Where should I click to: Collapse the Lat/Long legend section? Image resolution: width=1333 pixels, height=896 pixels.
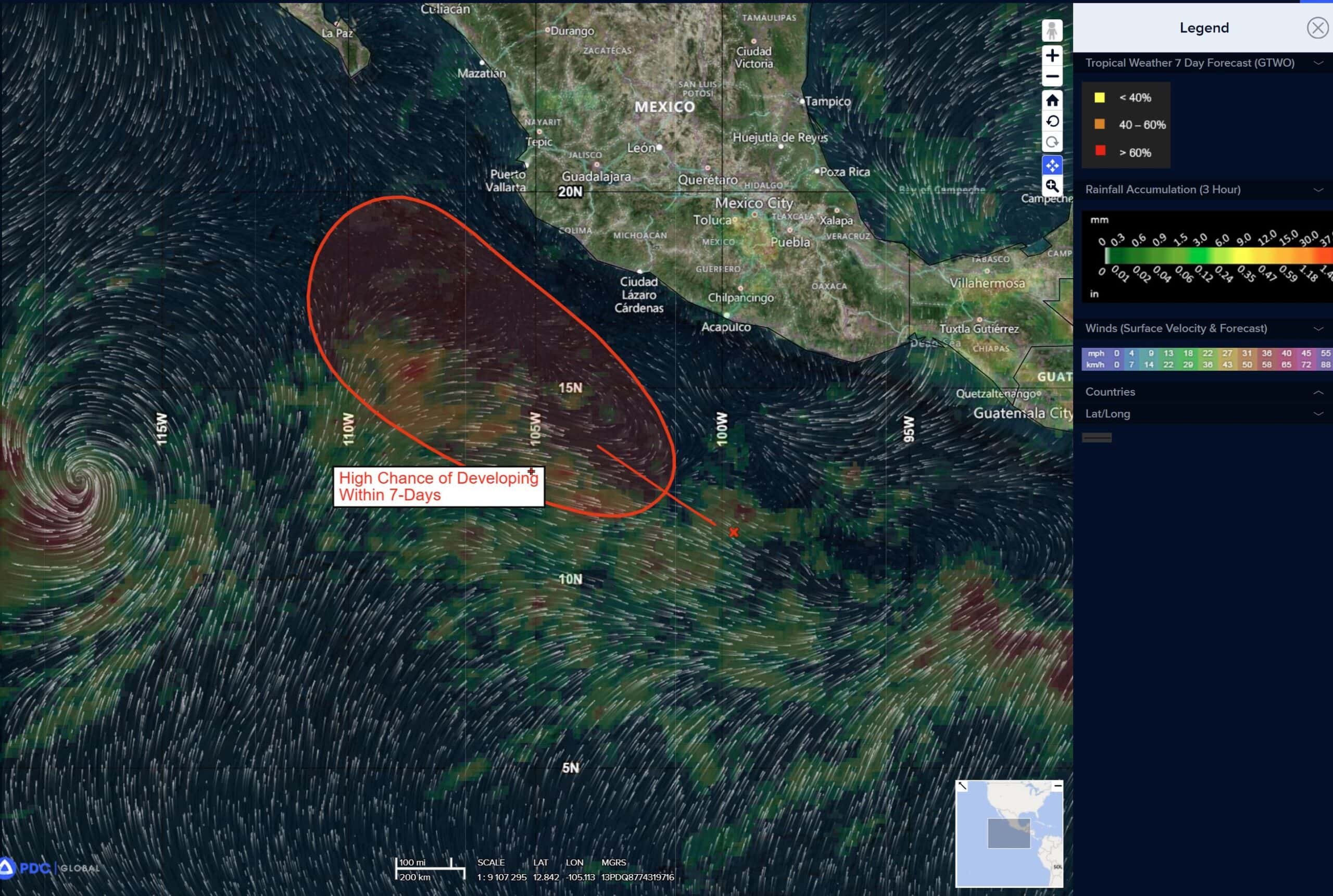1317,414
